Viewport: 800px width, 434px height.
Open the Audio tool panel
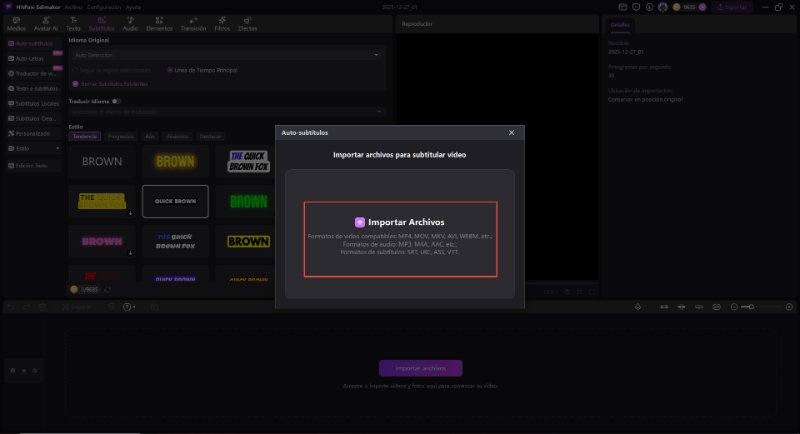coord(130,24)
